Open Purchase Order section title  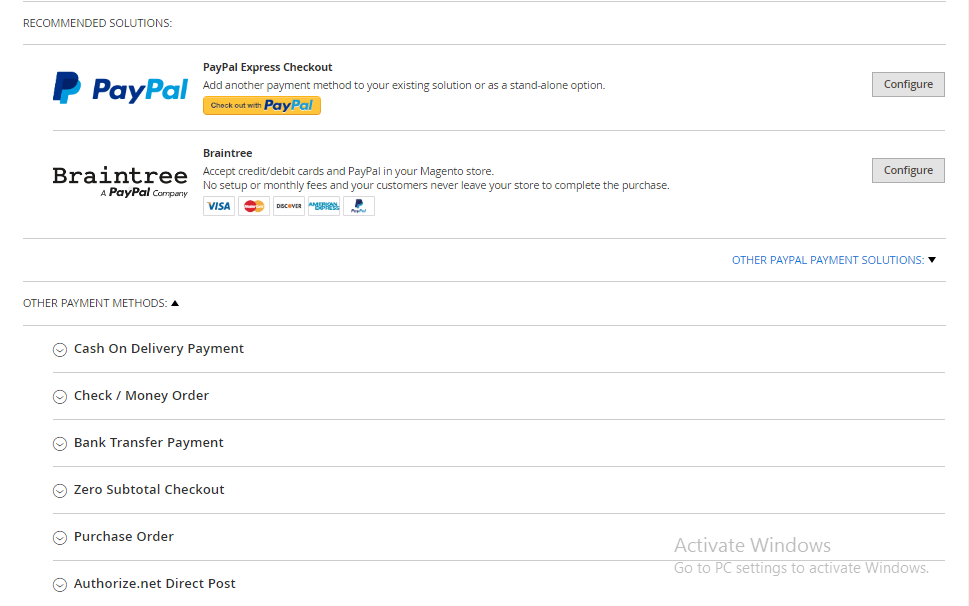(124, 536)
